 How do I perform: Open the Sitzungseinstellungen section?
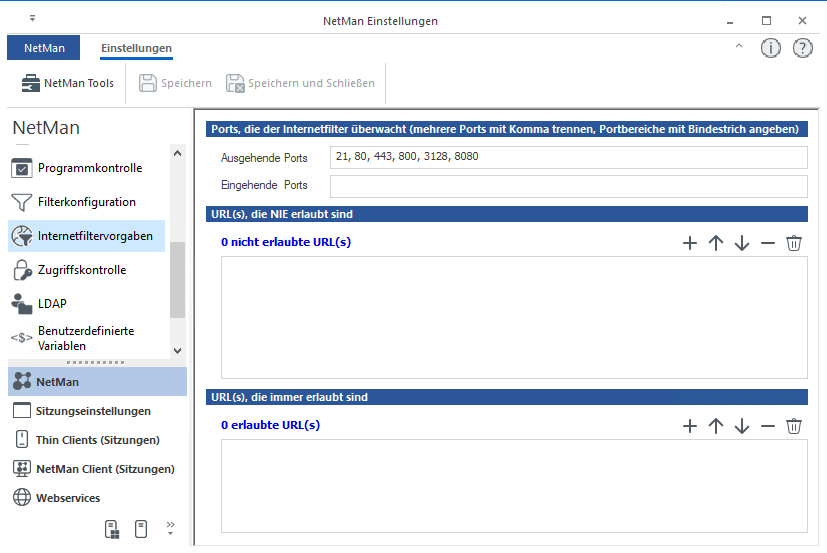(x=93, y=411)
